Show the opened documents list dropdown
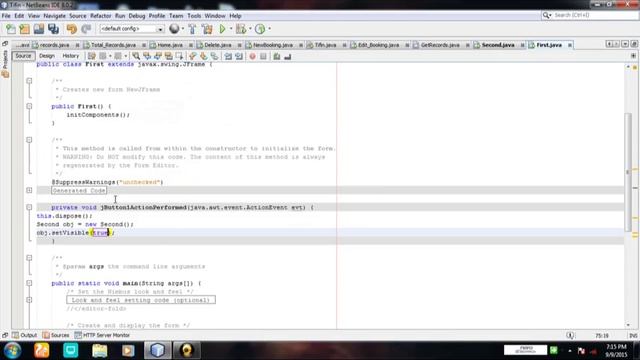 pos(625,44)
